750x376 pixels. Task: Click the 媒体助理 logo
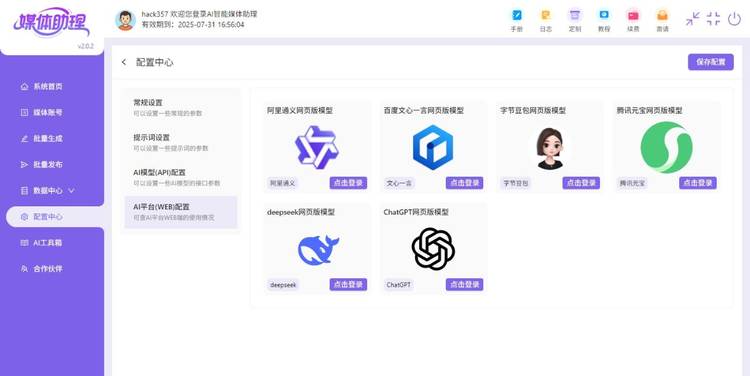point(51,22)
